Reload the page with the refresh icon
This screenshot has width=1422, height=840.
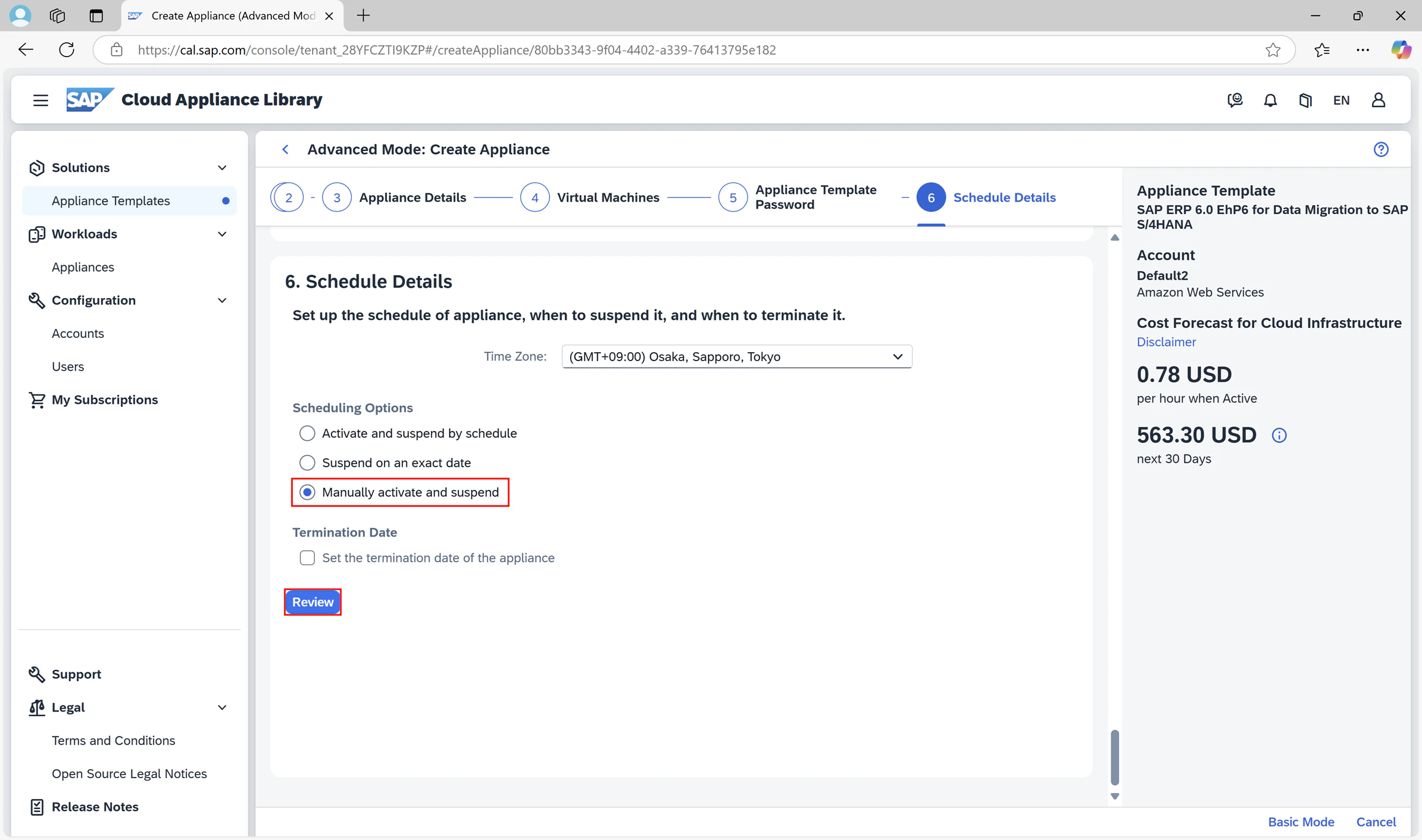coord(67,50)
